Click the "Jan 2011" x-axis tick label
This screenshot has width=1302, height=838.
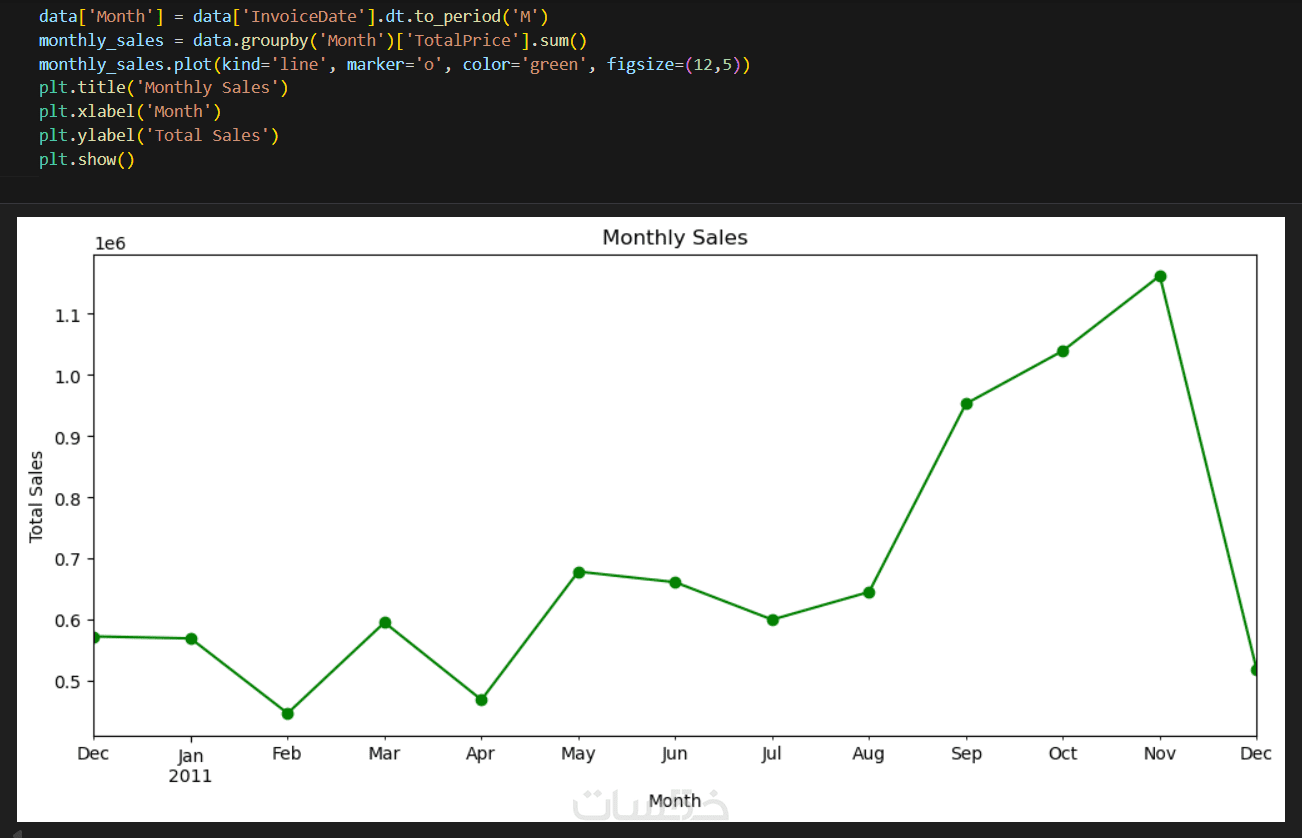(x=190, y=765)
